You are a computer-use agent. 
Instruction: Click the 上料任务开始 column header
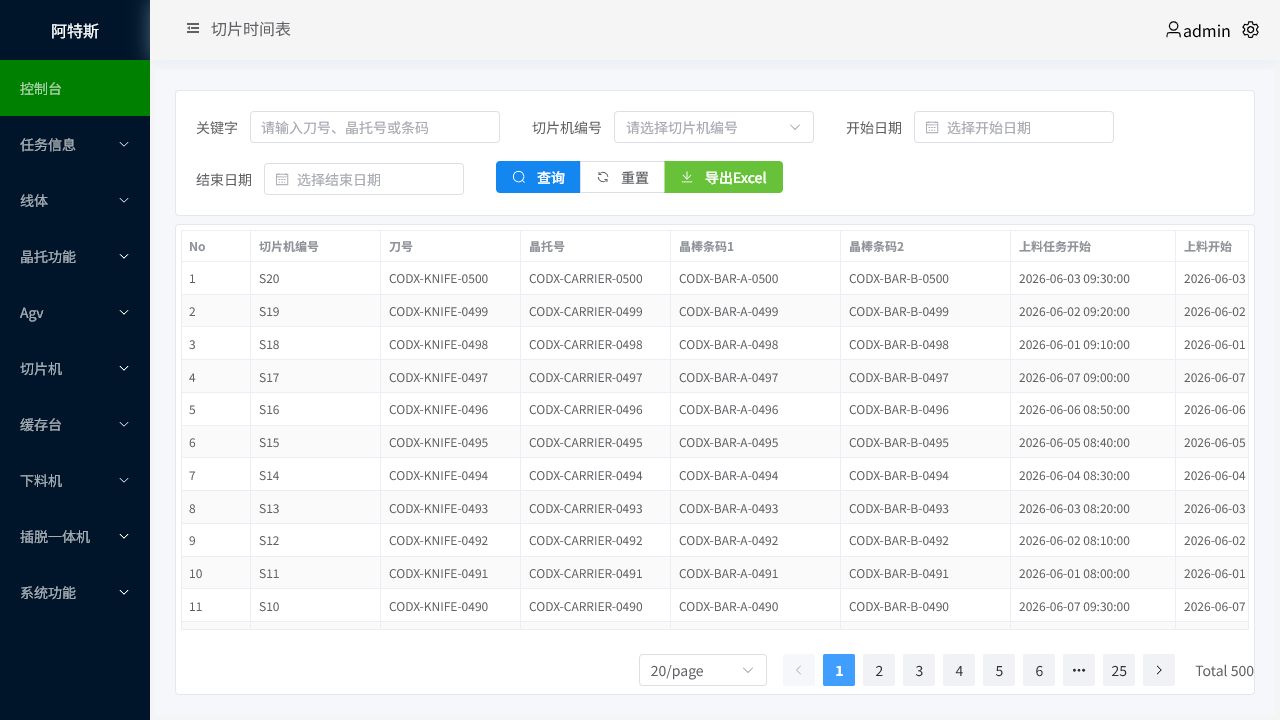click(x=1093, y=246)
